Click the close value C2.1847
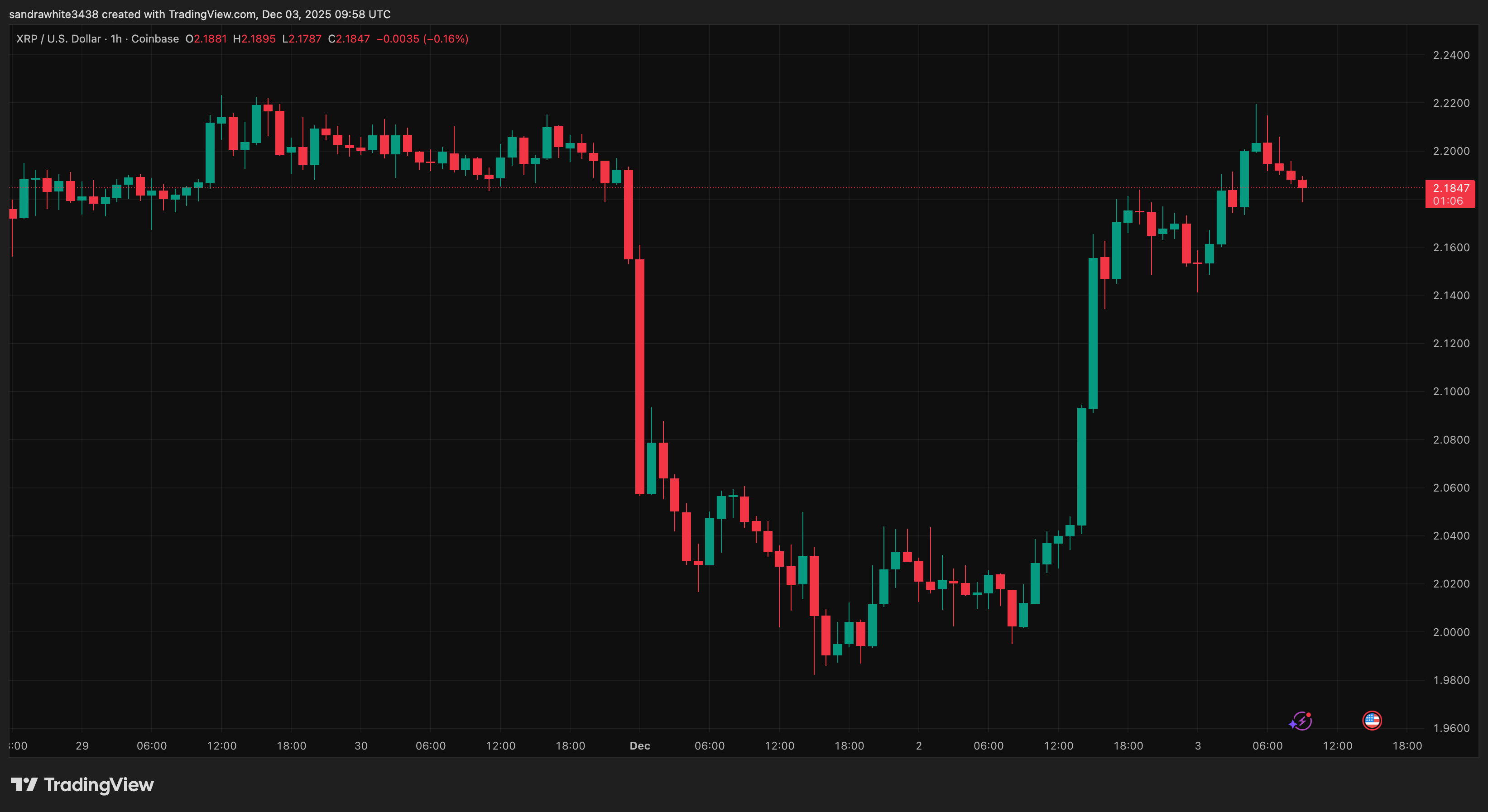Image resolution: width=1488 pixels, height=812 pixels. 349,38
